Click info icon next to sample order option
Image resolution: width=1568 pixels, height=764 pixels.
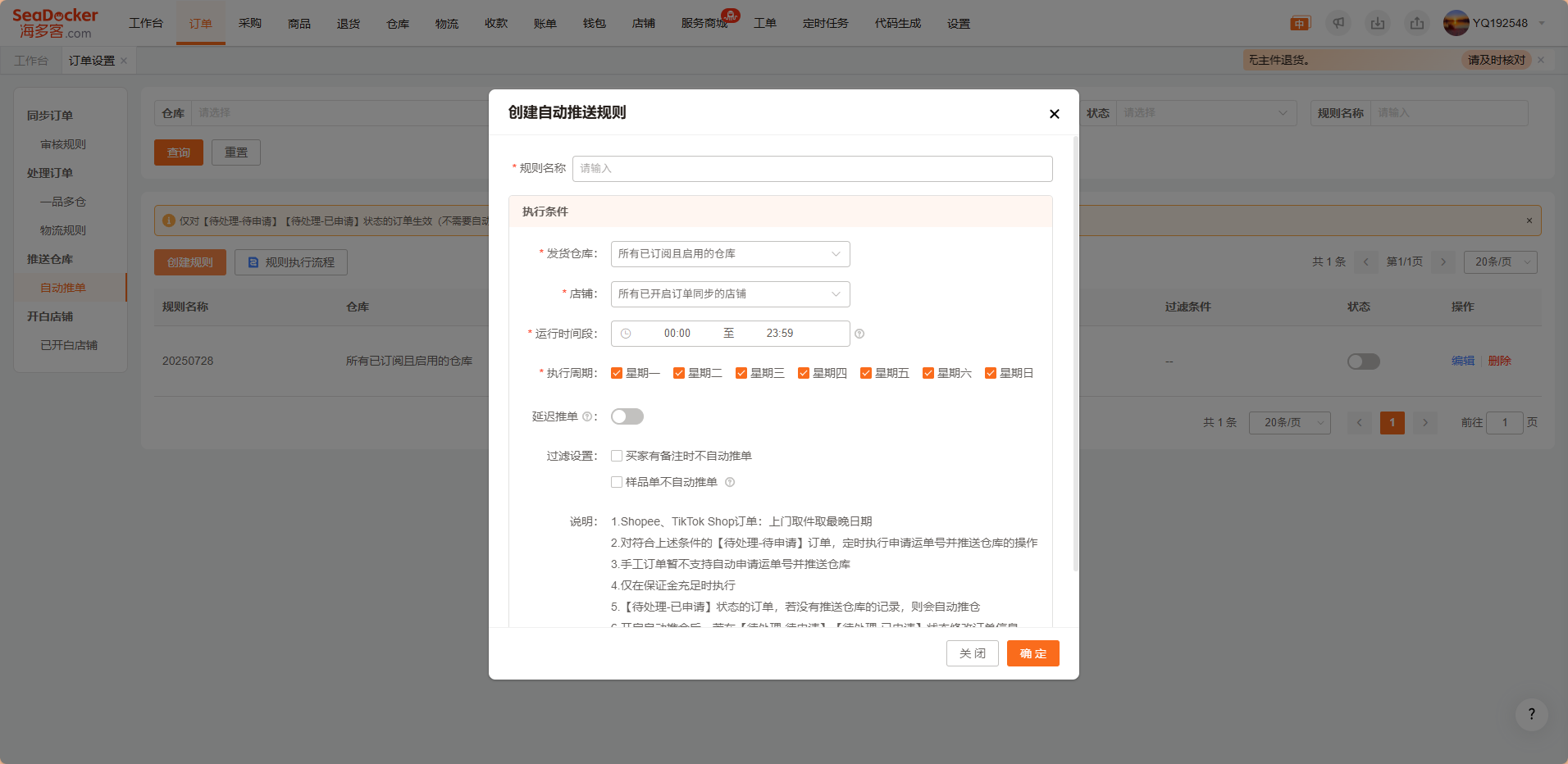click(x=730, y=482)
